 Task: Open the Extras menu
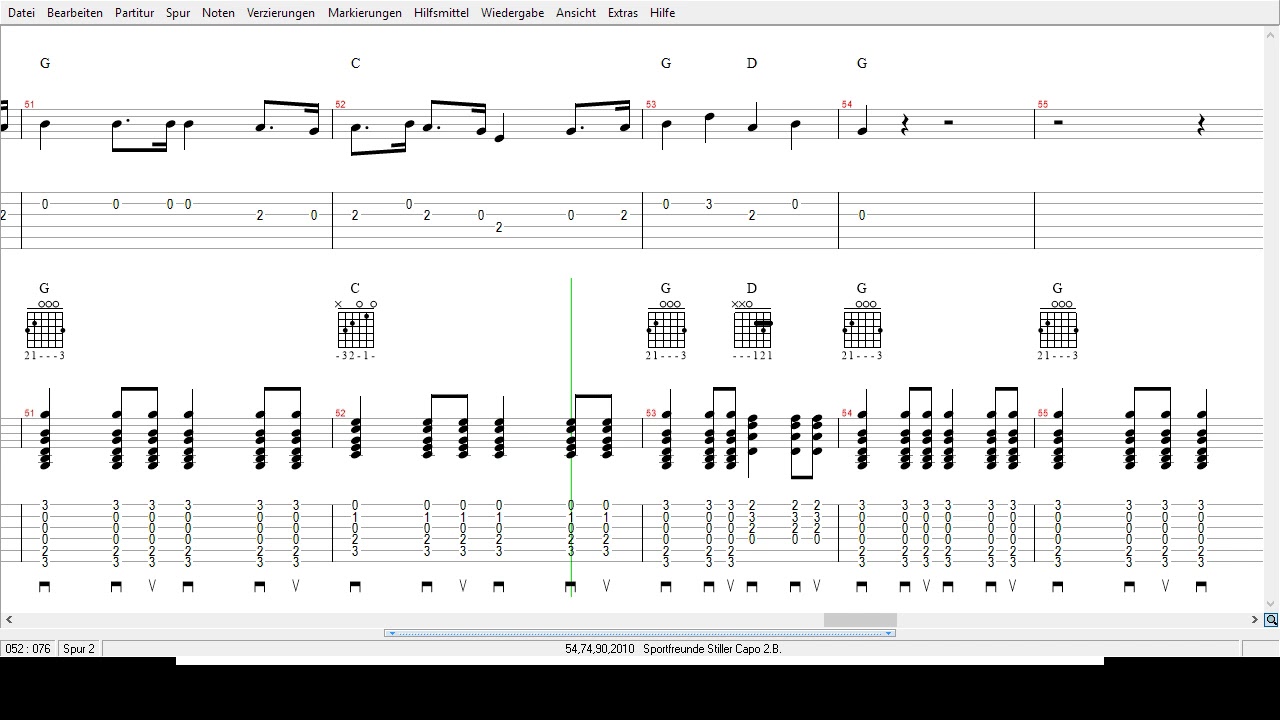tap(623, 13)
